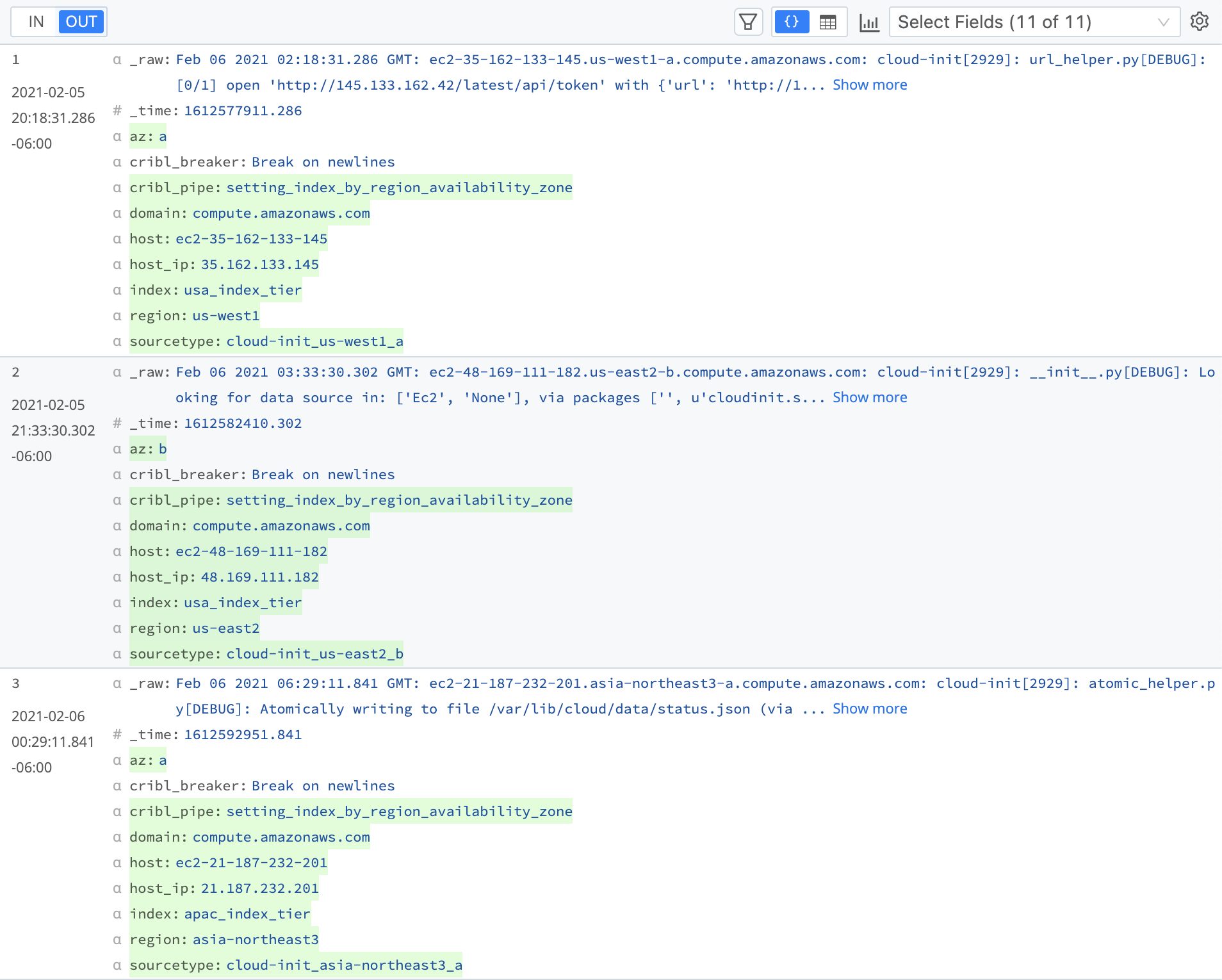
Task: Click type icon beside index in event 3
Action: [117, 914]
